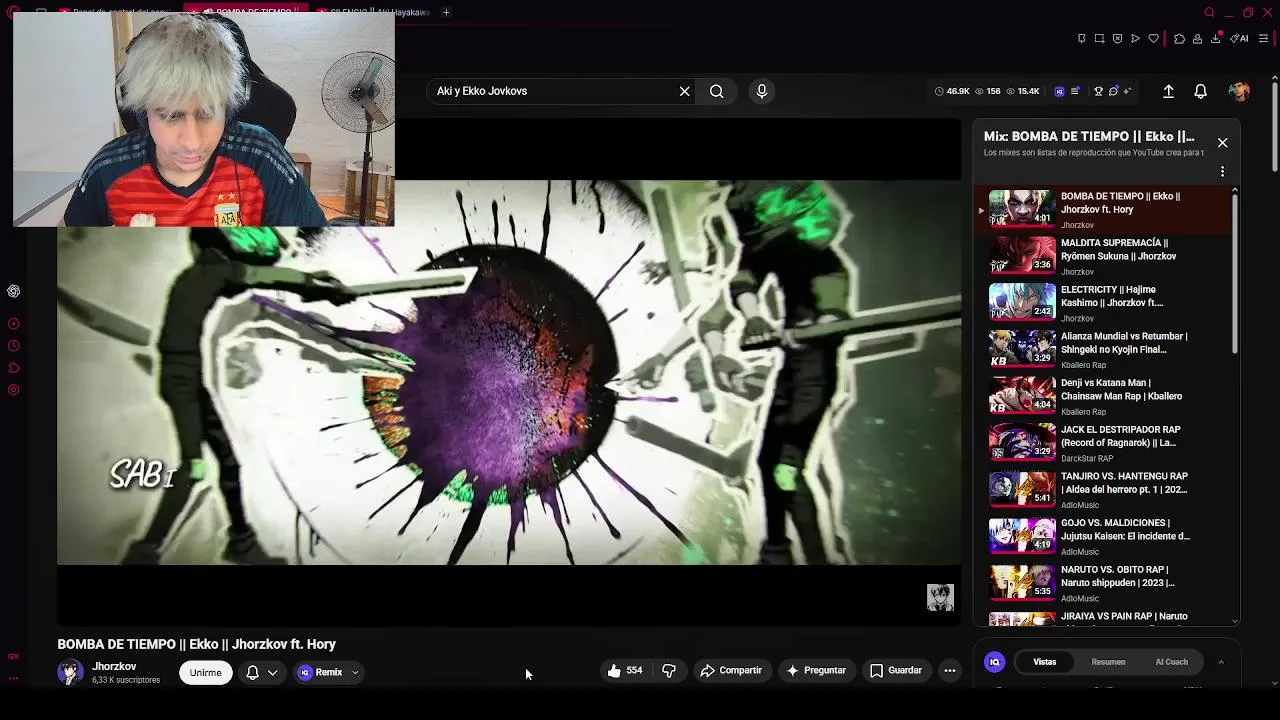The image size is (1280, 720).
Task: Play JACK EL DESTRIPADOR RAP from playlist
Action: point(1104,443)
